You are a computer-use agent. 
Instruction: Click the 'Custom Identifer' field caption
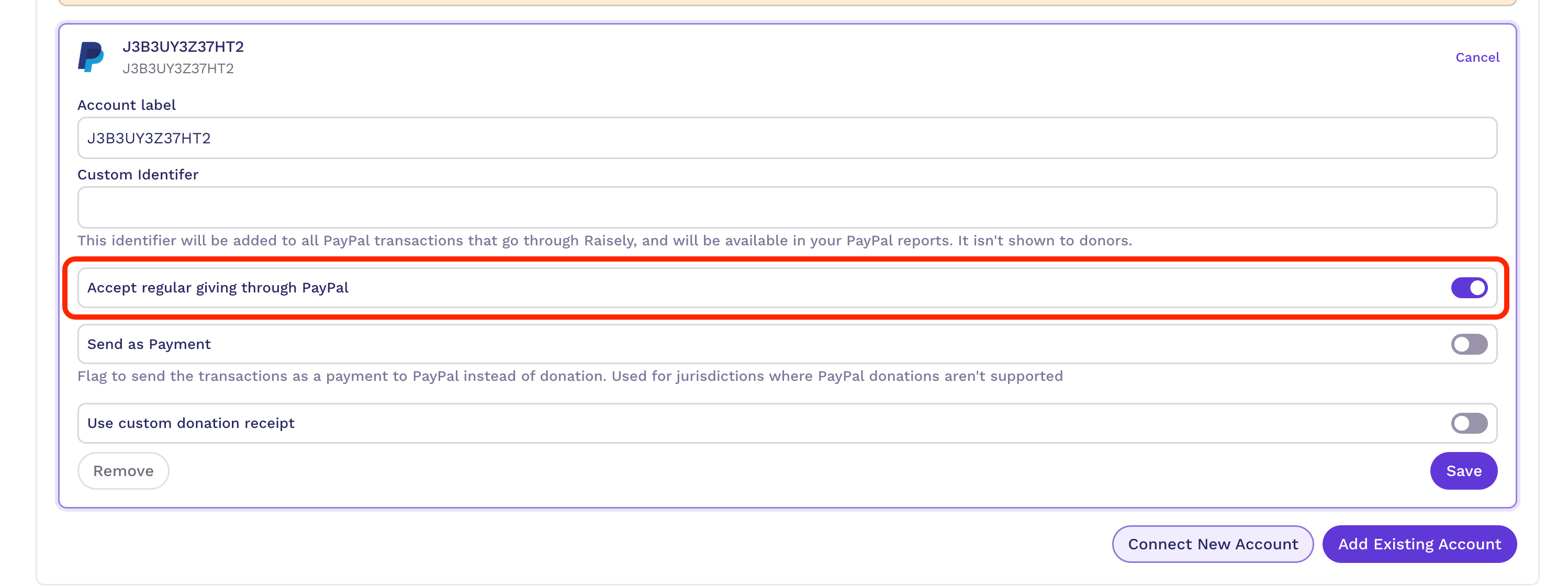click(x=138, y=175)
